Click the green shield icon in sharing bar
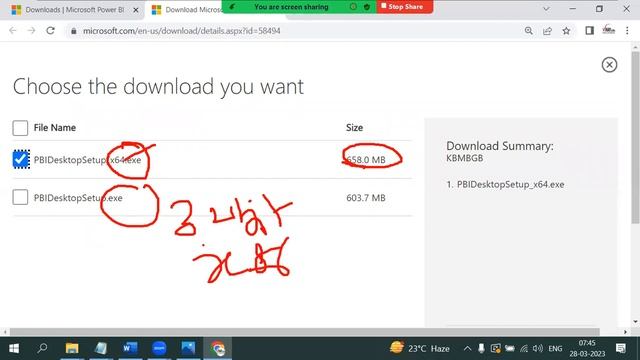The image size is (640, 360). [367, 7]
